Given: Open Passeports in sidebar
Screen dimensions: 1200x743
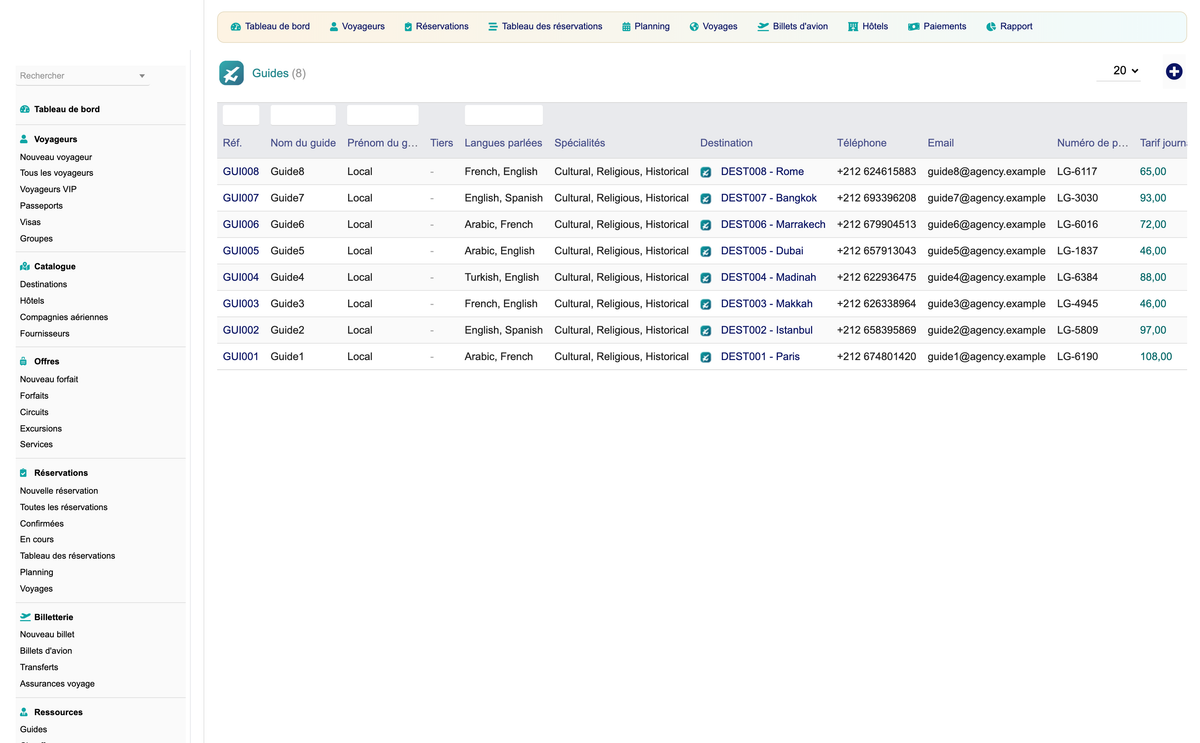Looking at the screenshot, I should 41,206.
